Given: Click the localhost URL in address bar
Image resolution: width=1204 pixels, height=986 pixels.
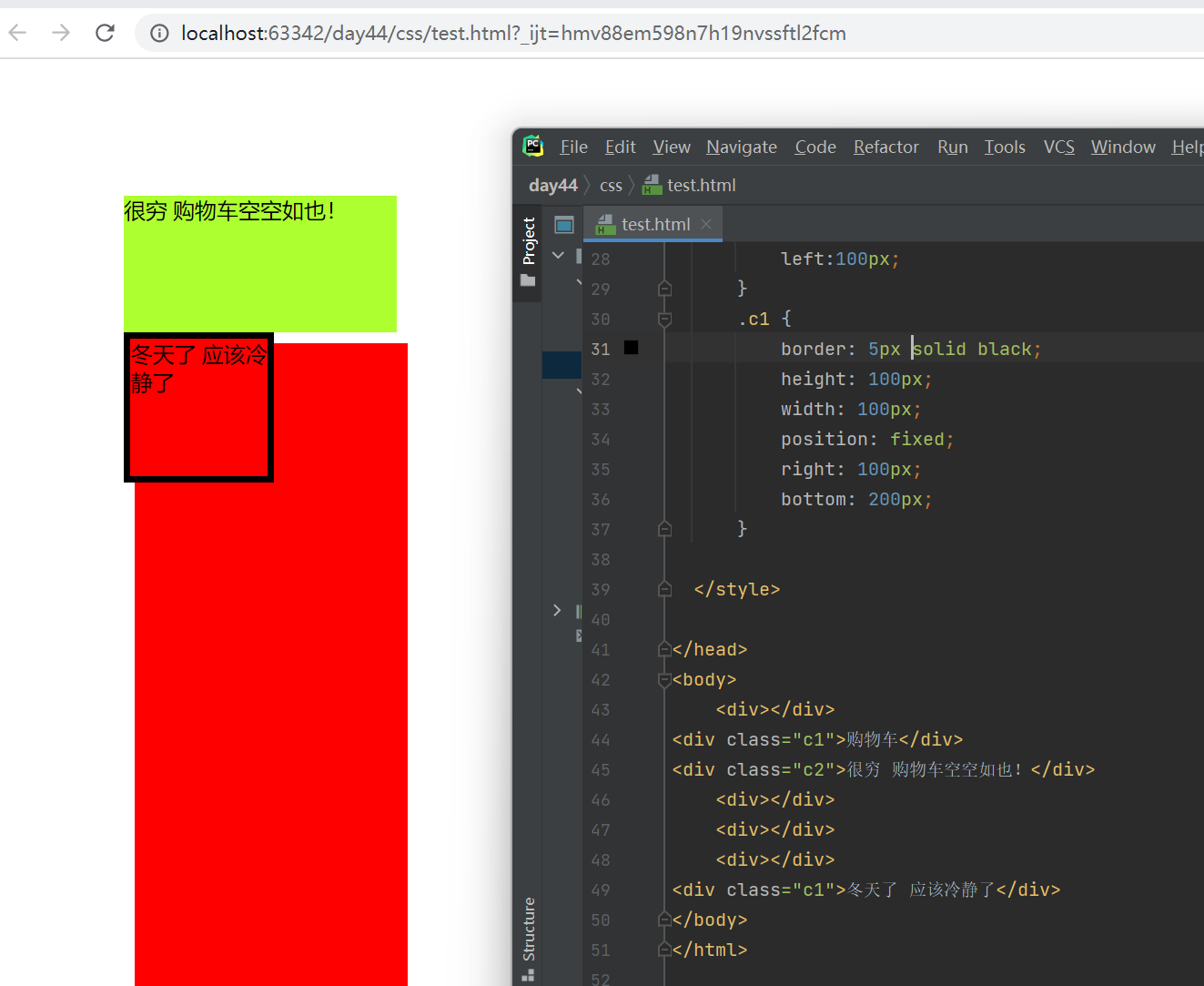Looking at the screenshot, I should tap(513, 34).
